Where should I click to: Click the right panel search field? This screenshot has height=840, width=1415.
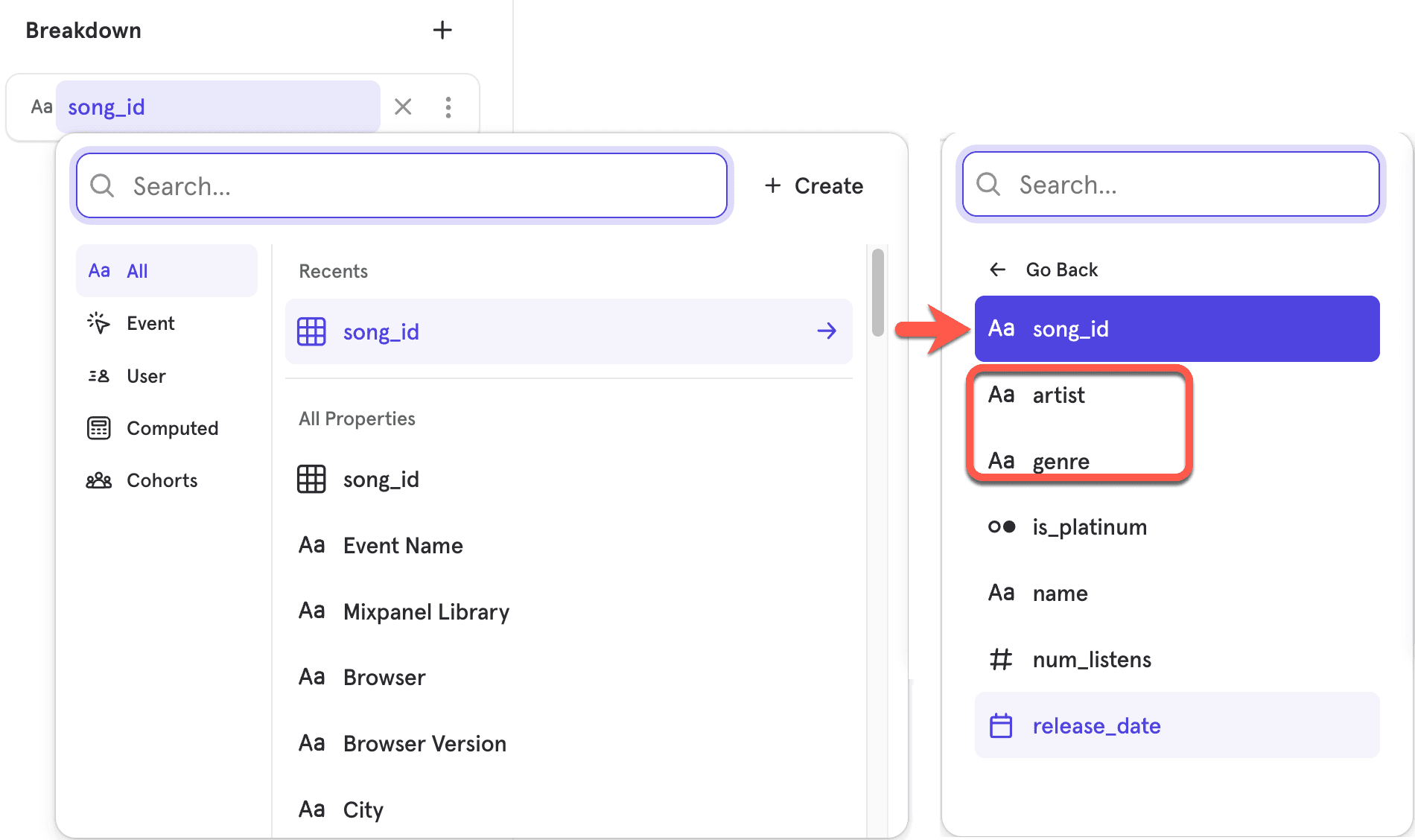tap(1169, 185)
